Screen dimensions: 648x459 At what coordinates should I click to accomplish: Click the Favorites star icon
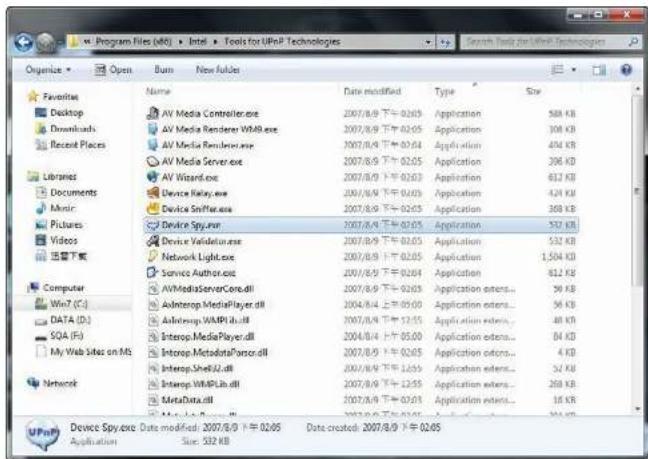(33, 97)
